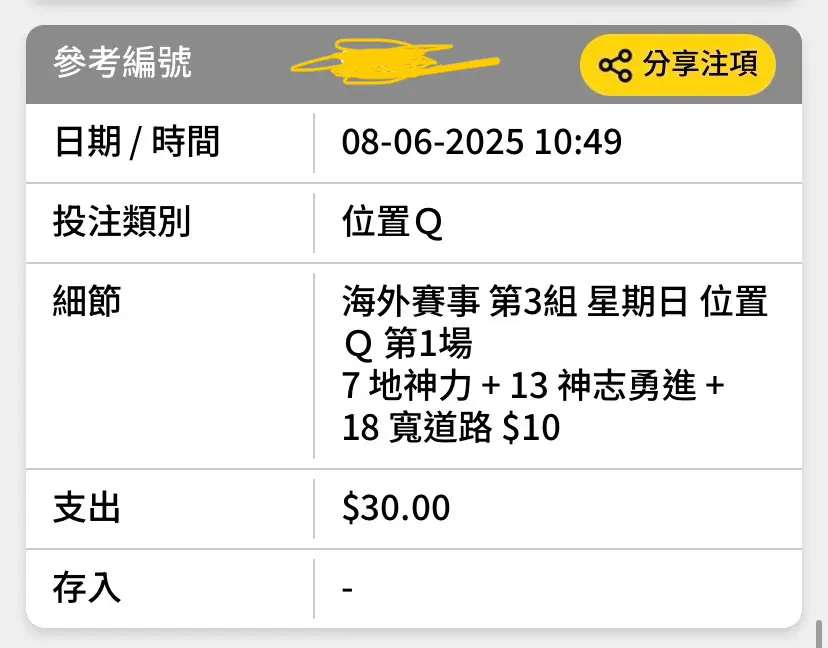Viewport: 828px width, 648px height.
Task: Click the Q 第1場 race number text
Action: (x=408, y=343)
